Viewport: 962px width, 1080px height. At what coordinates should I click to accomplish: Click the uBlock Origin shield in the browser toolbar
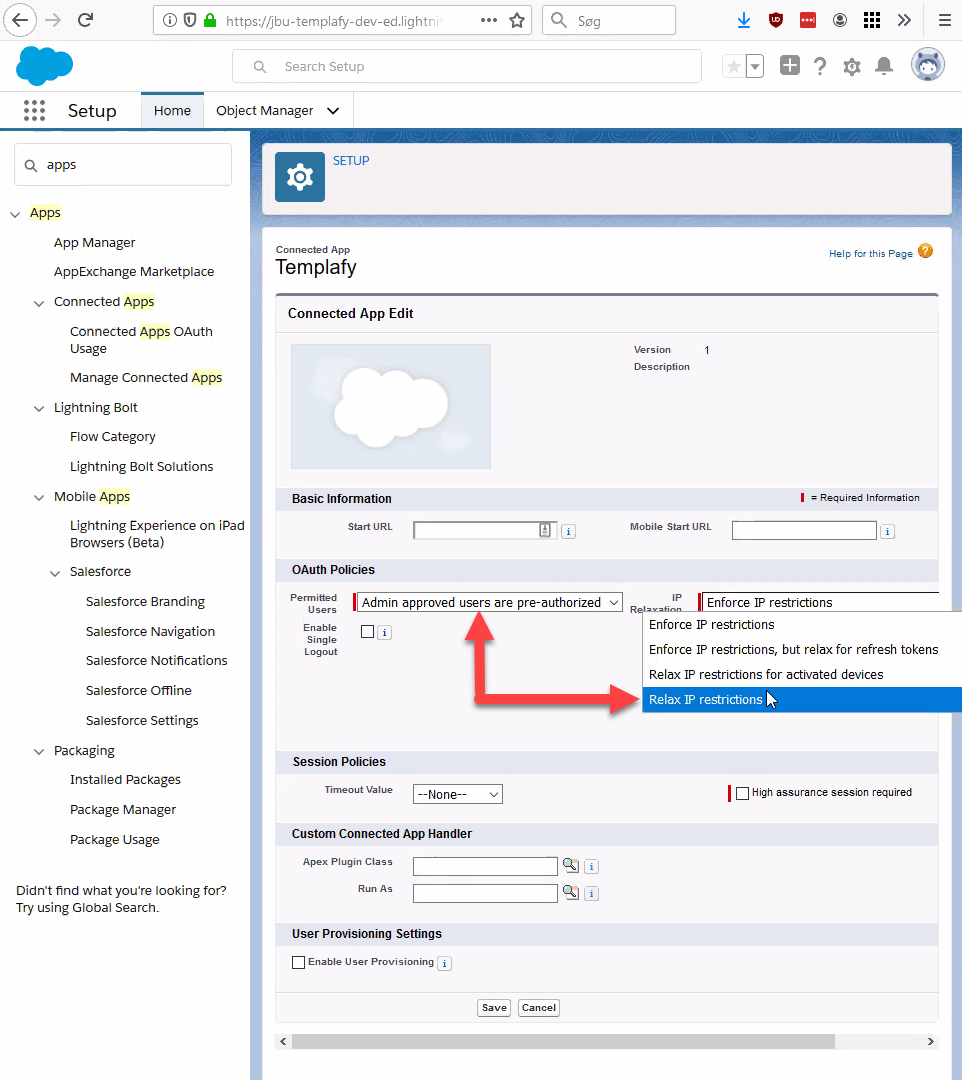775,19
